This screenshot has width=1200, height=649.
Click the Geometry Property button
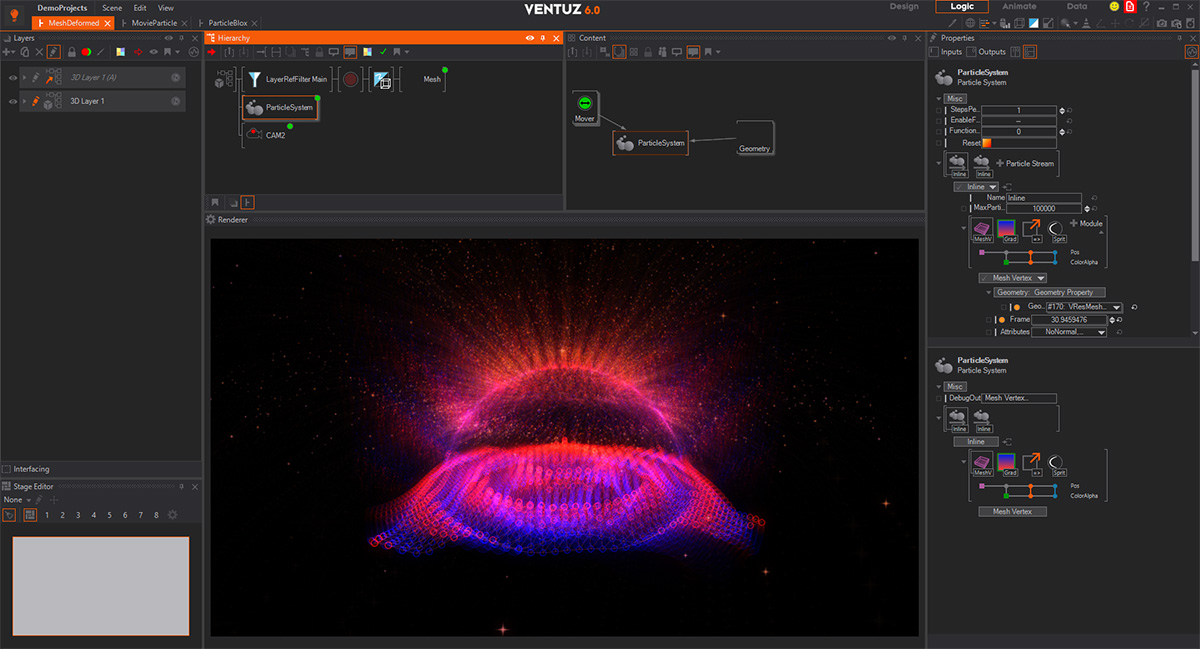coord(1050,292)
